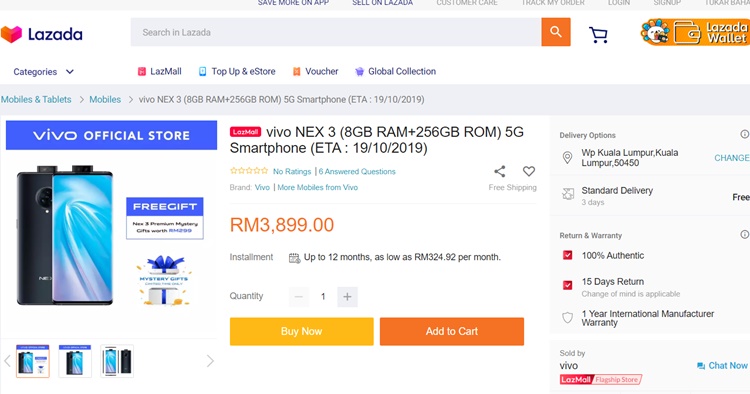
Task: Click the 15 Days Return checkmark
Action: [567, 285]
